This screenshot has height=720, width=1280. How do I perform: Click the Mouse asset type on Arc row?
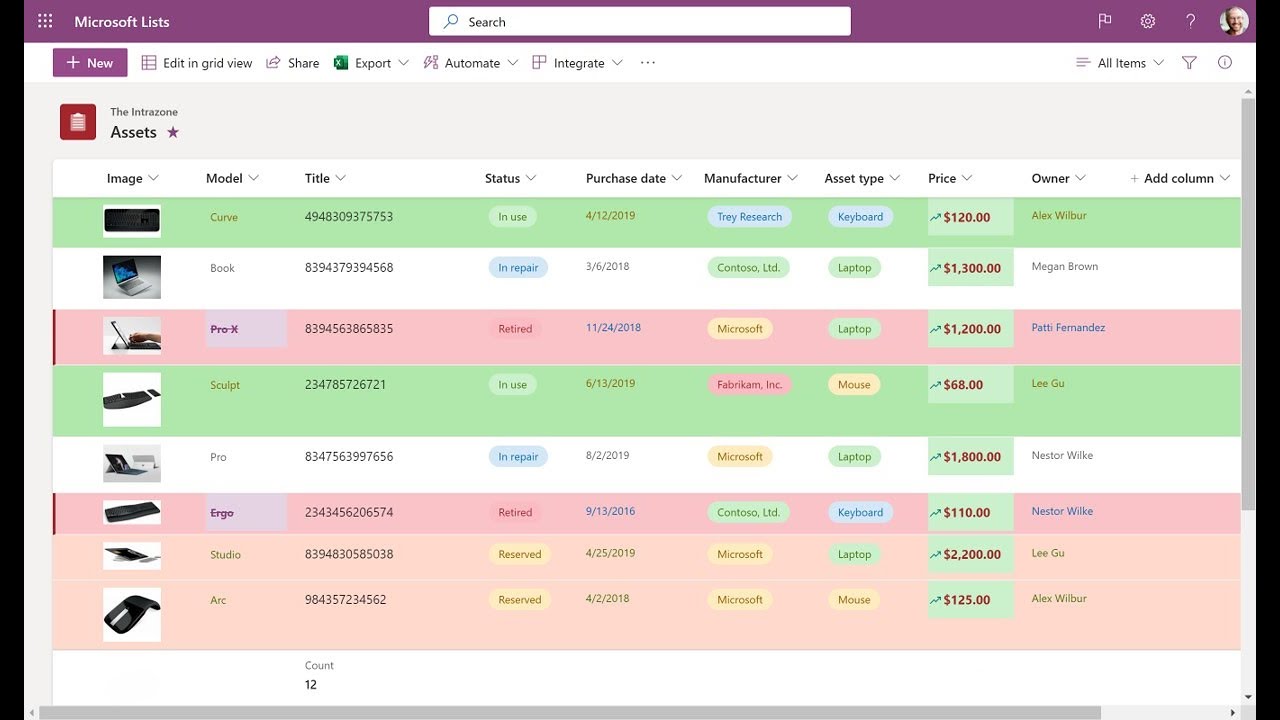[854, 600]
